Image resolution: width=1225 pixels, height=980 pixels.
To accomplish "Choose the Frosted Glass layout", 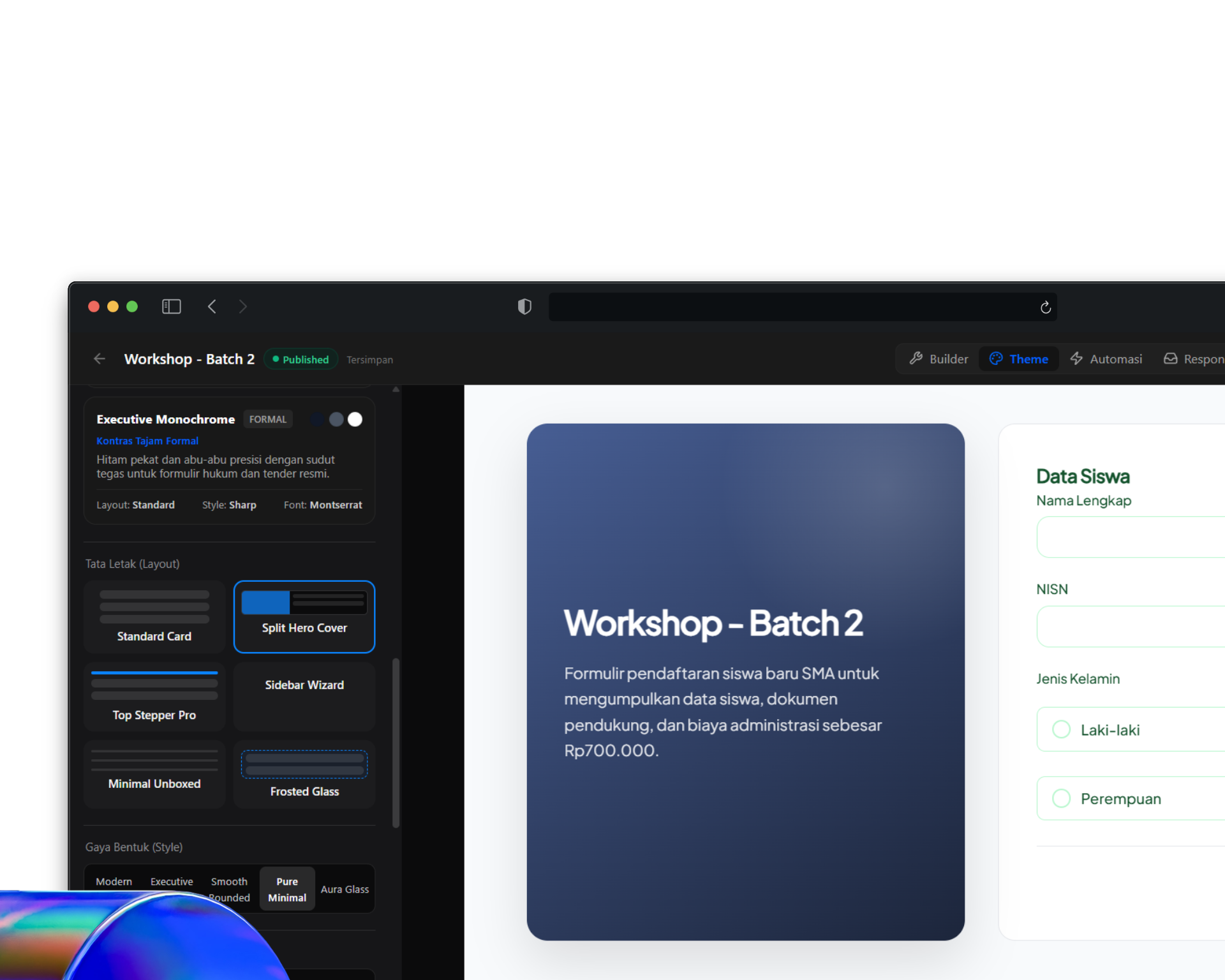I will [x=304, y=774].
